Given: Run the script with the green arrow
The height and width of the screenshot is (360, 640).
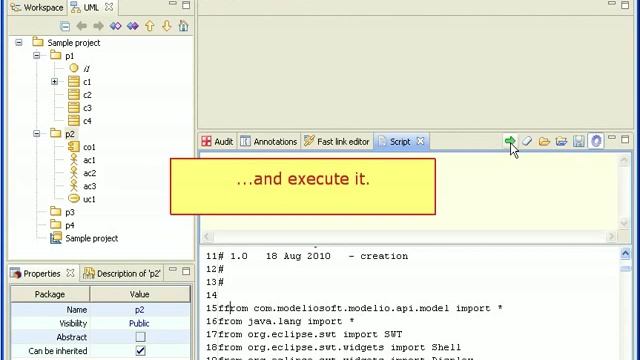Looking at the screenshot, I should [510, 141].
